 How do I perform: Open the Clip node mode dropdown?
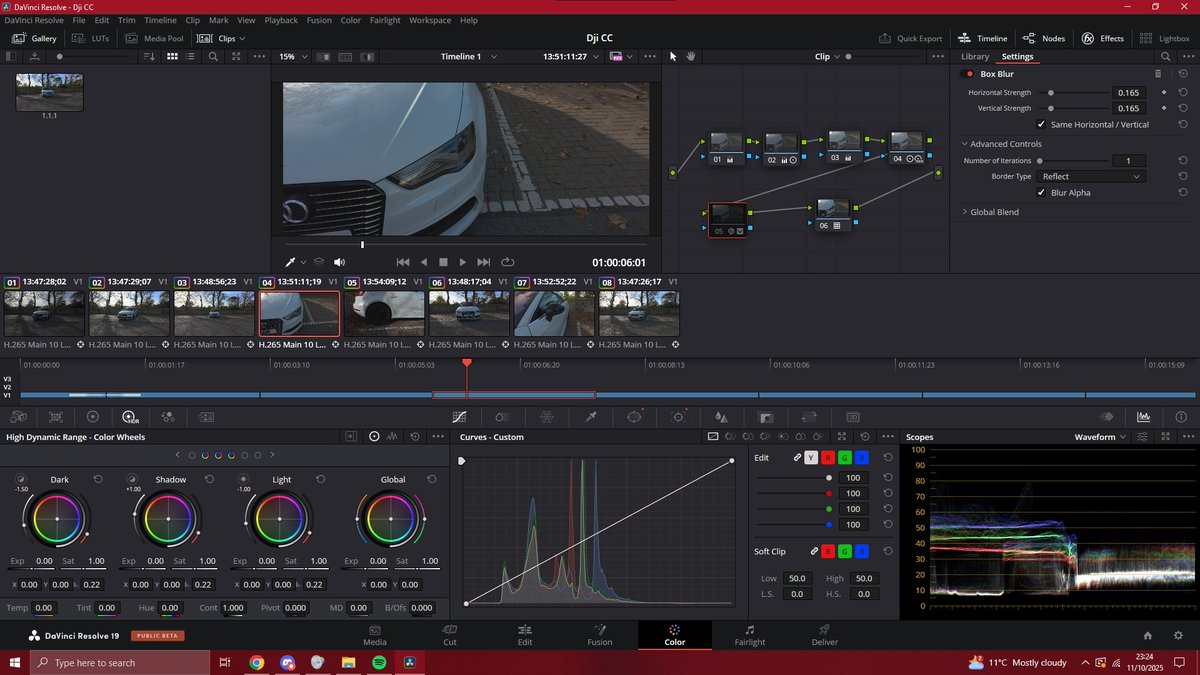tap(838, 57)
